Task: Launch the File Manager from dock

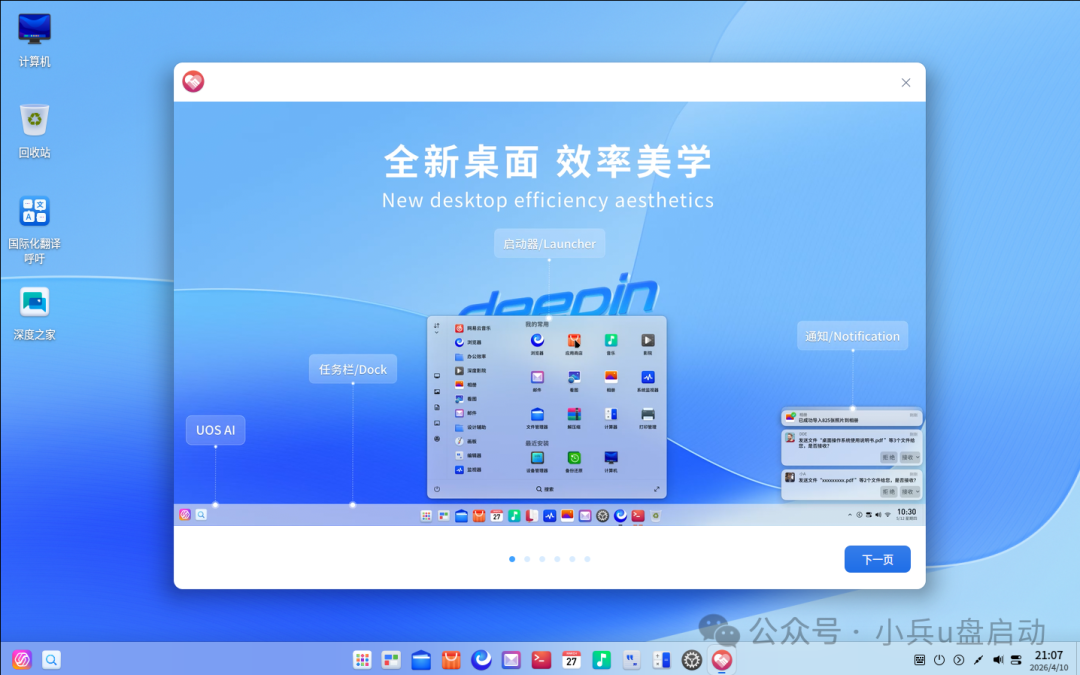Action: 421,660
